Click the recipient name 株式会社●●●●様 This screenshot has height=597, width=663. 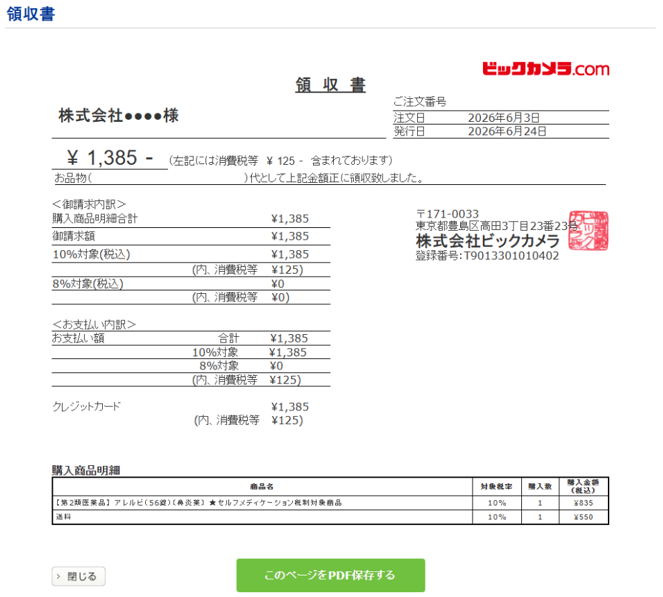coord(119,115)
